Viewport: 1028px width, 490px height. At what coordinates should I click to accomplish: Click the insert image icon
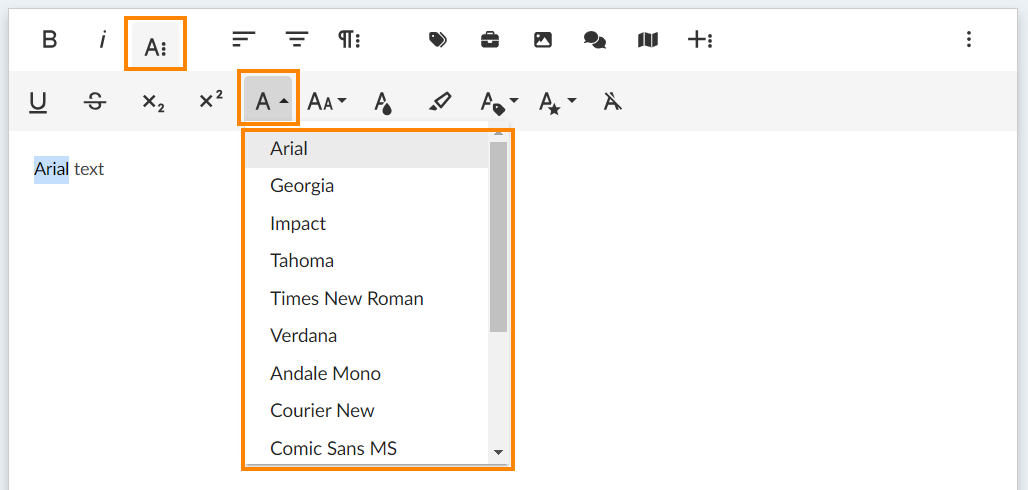[542, 40]
